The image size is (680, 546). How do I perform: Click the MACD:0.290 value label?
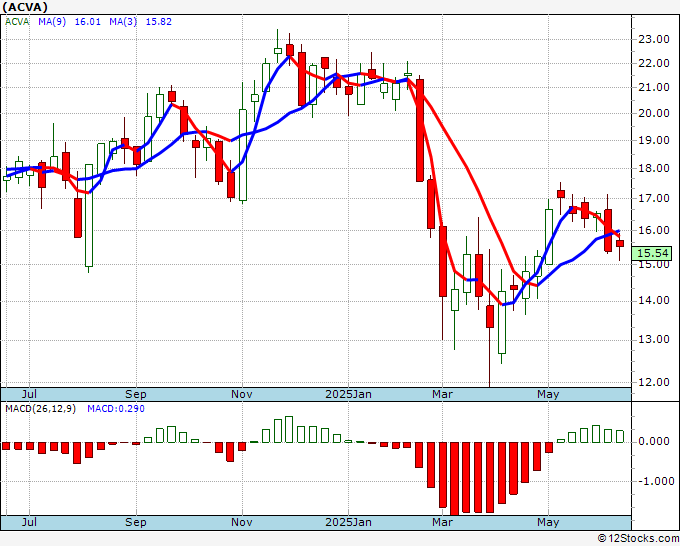pyautogui.click(x=116, y=409)
